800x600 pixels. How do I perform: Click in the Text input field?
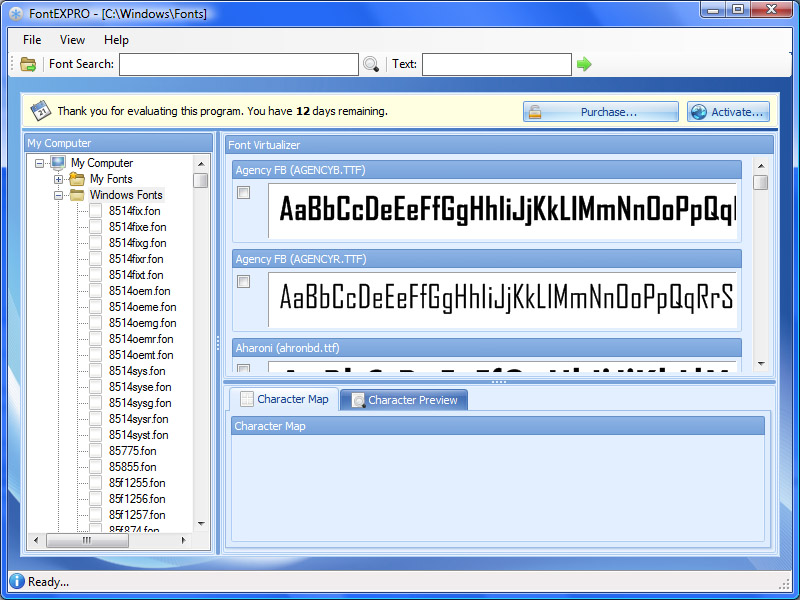[496, 64]
